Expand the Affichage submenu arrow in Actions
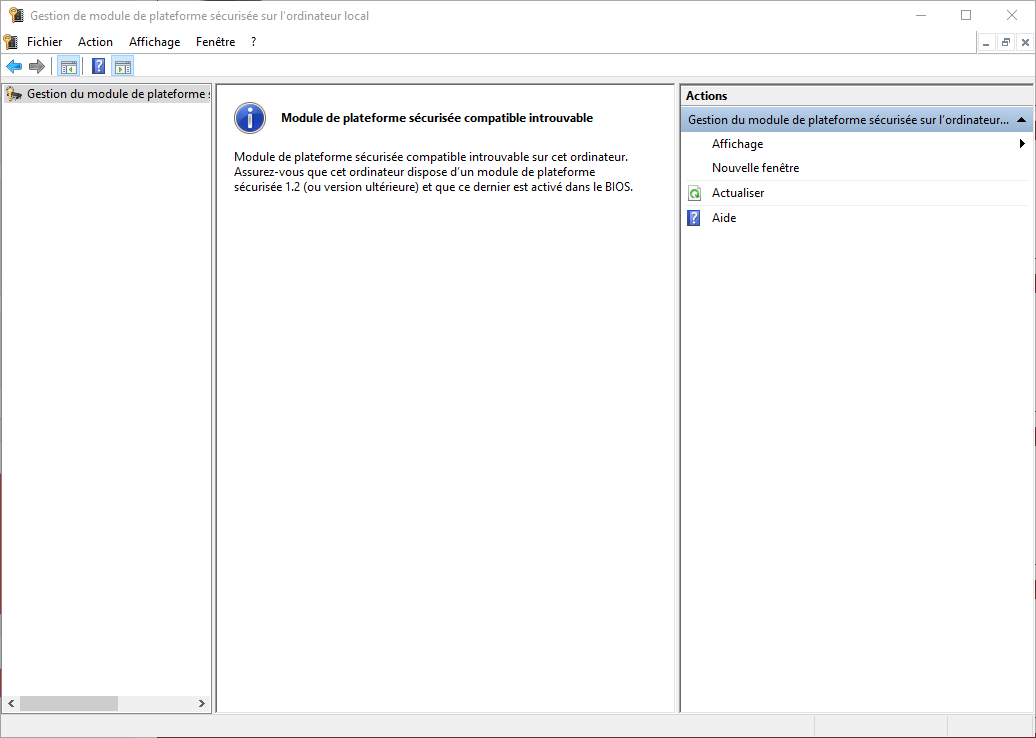Screen dimensions: 1036x738 point(1022,144)
